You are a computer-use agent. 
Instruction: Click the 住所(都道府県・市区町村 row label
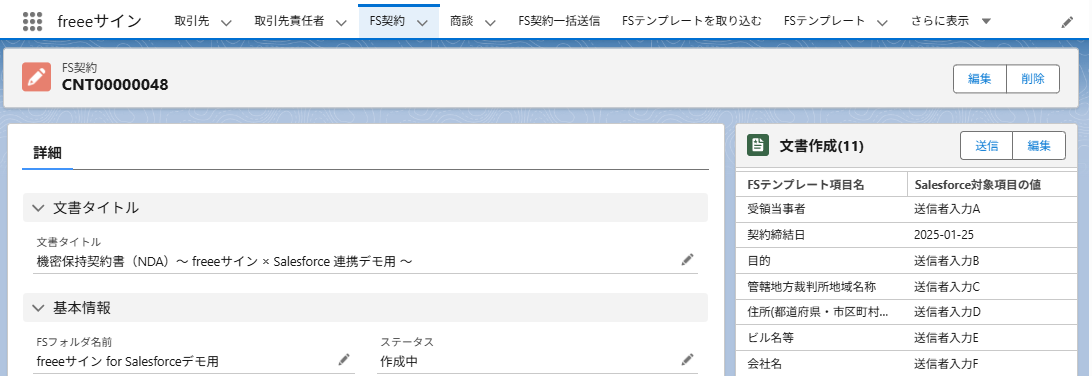click(x=818, y=311)
